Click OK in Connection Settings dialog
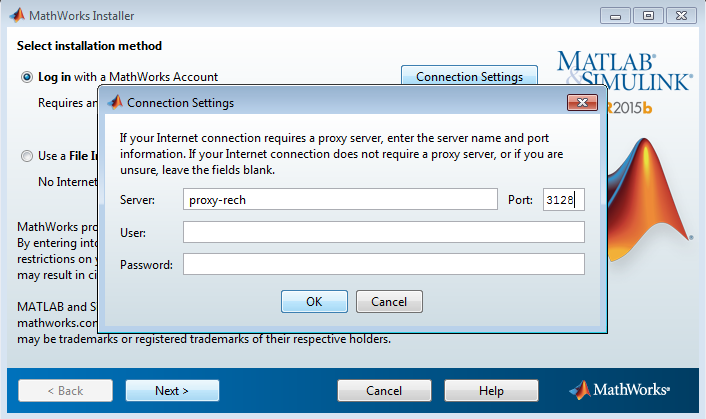The height and width of the screenshot is (419, 706). point(314,302)
